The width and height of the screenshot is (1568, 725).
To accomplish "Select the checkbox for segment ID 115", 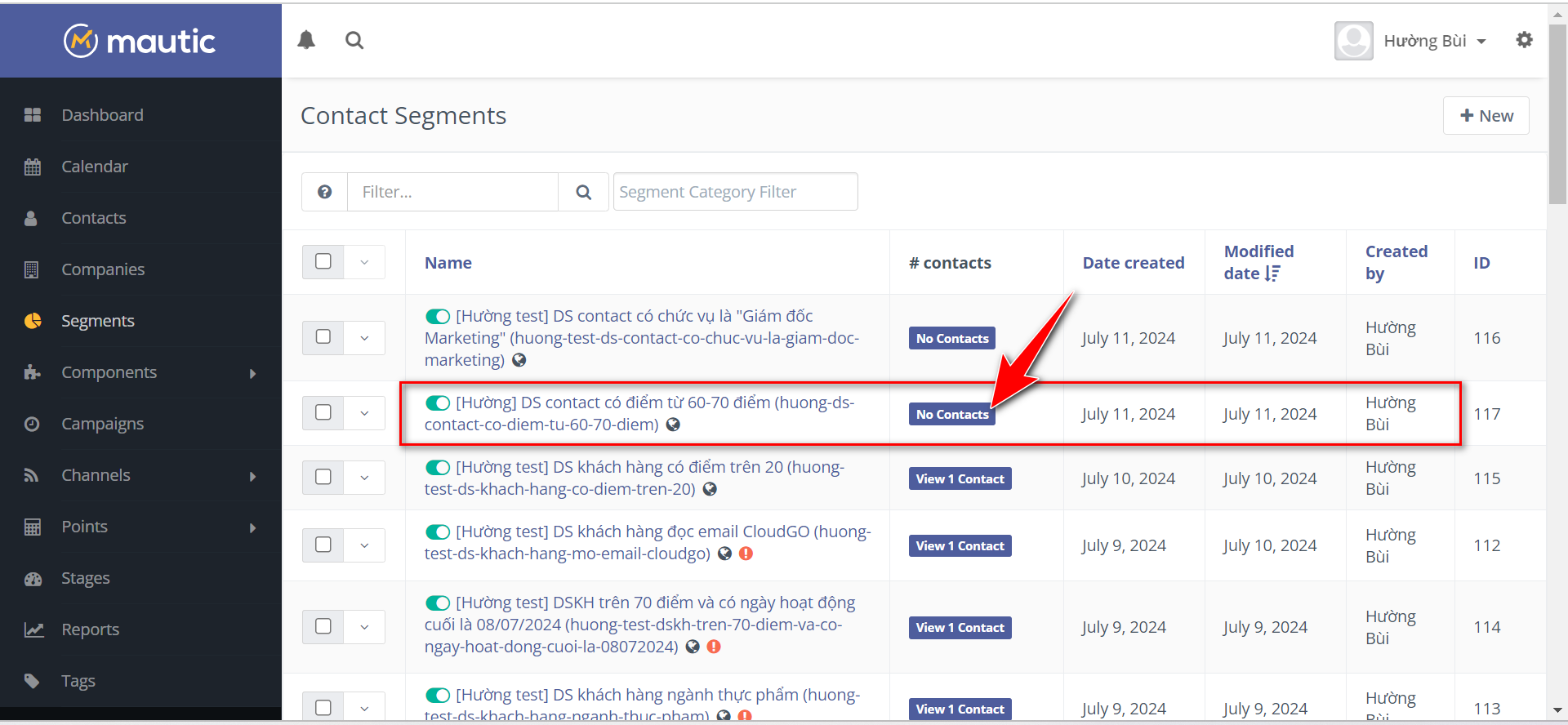I will coord(323,478).
